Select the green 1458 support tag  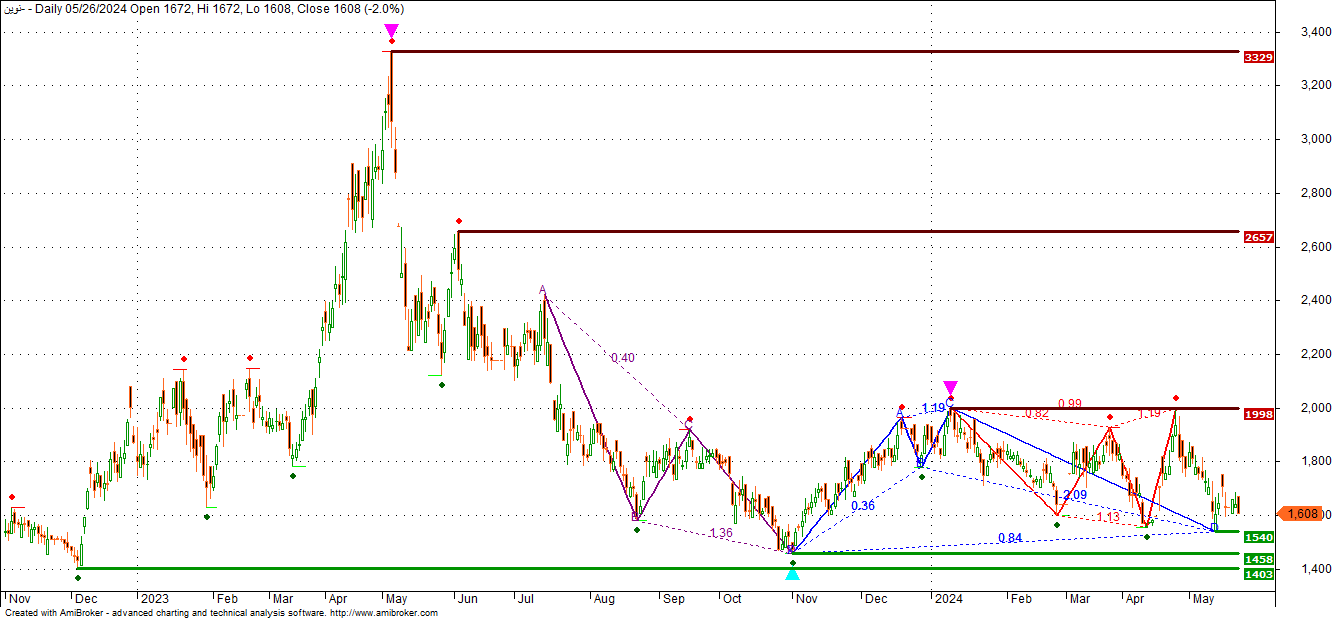click(x=1258, y=559)
